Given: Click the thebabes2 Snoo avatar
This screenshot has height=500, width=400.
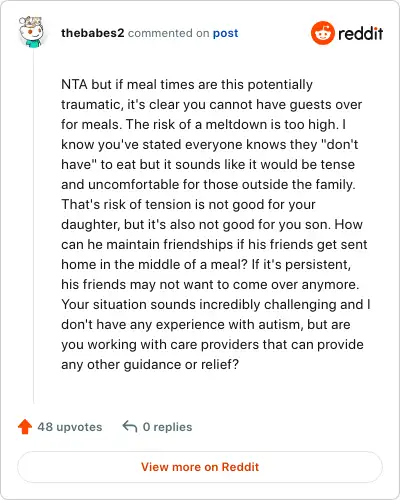Looking at the screenshot, I should coord(31,32).
